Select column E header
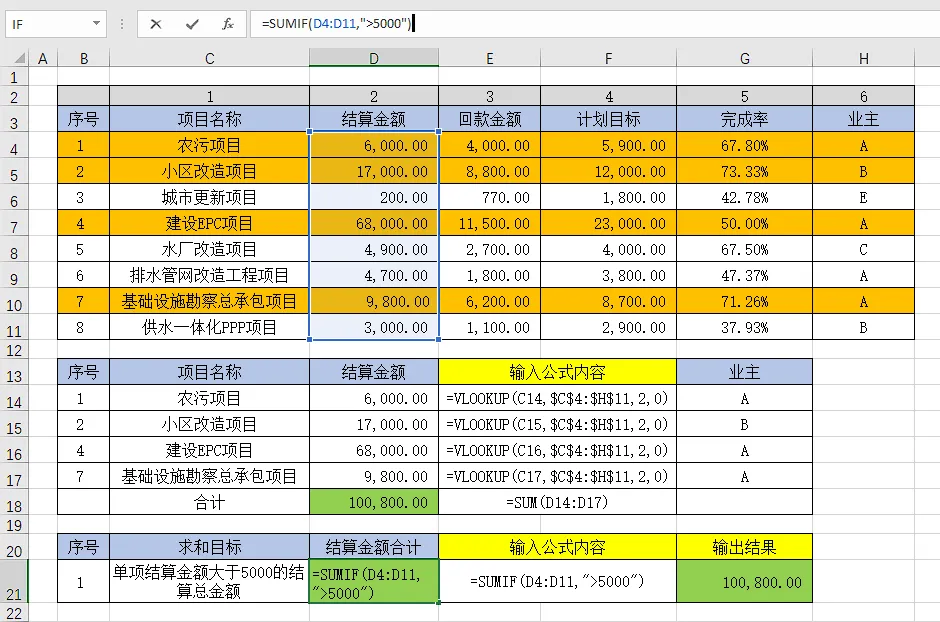The width and height of the screenshot is (940, 622). tap(490, 58)
